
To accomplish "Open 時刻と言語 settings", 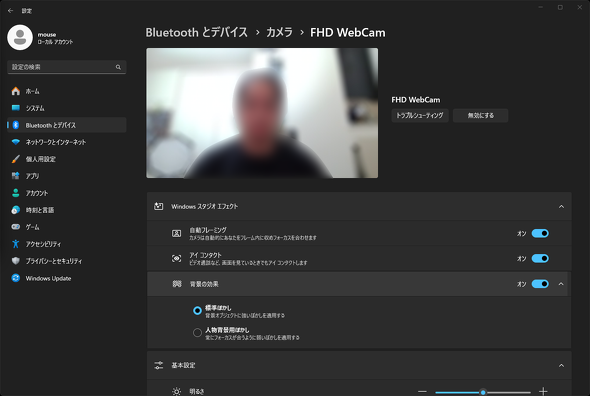I will point(67,210).
